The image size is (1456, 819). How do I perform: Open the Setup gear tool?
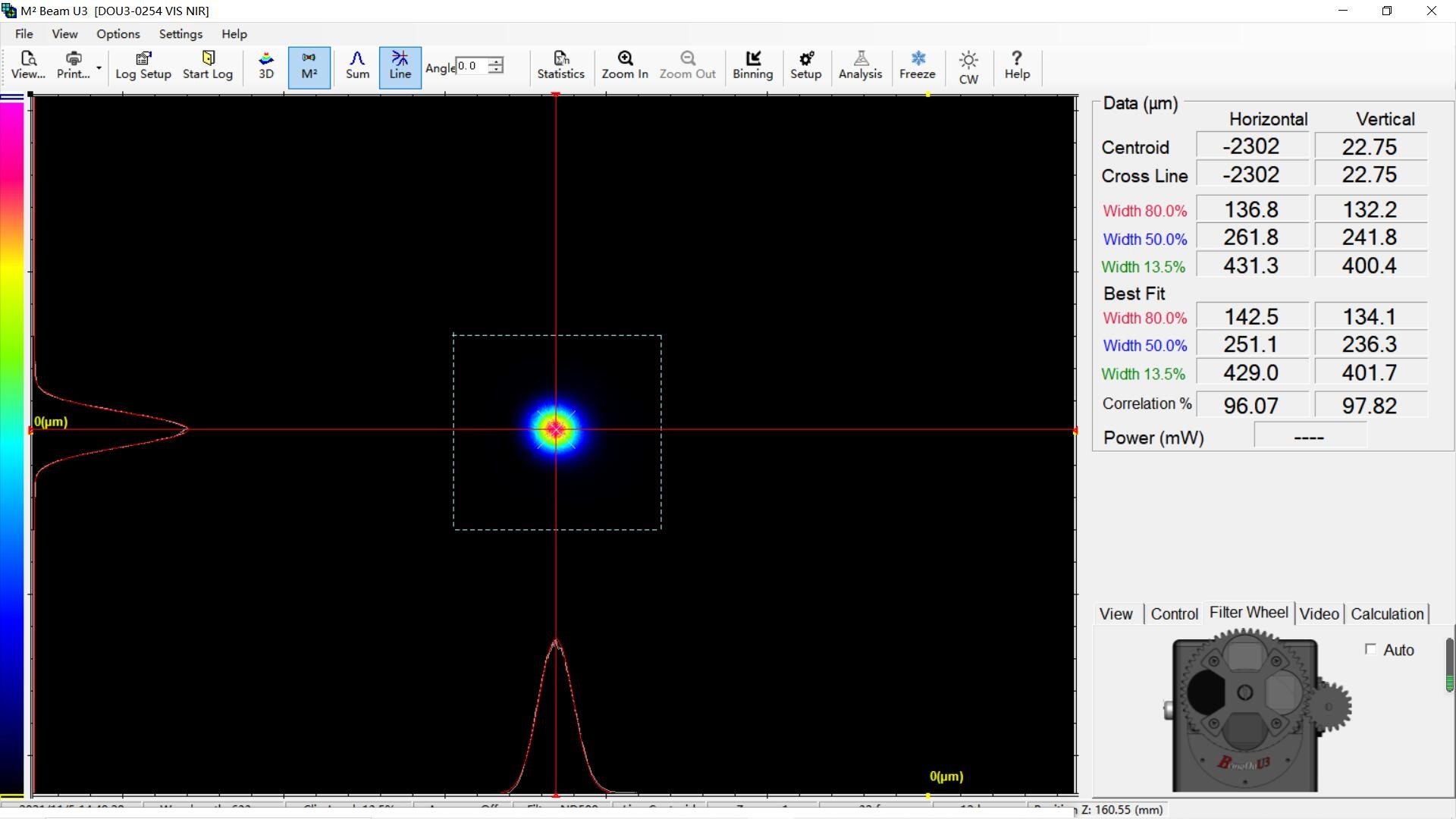pos(805,67)
